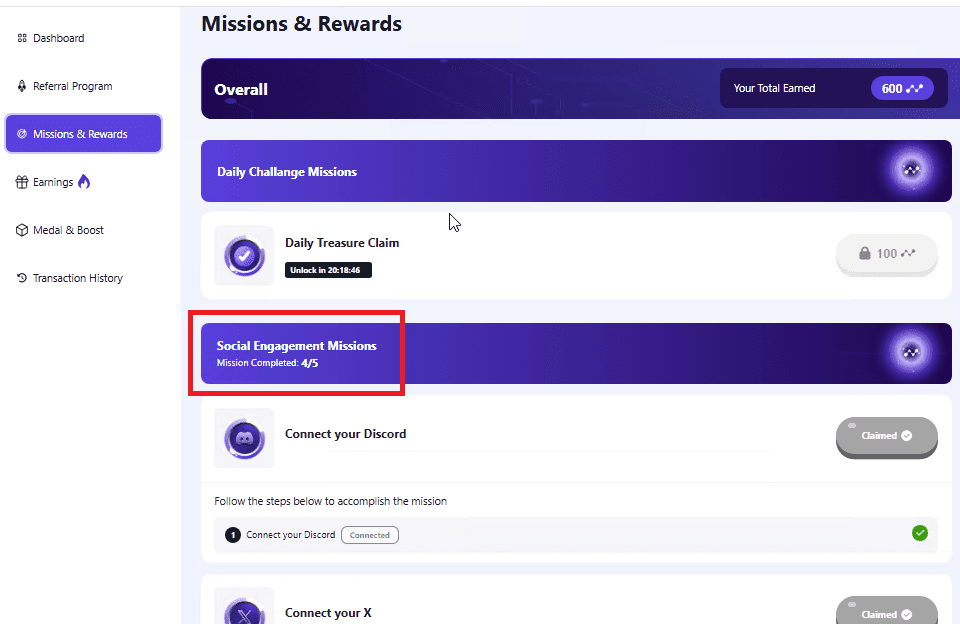Click the locked 100 points reward button
This screenshot has height=624, width=960.
point(887,254)
